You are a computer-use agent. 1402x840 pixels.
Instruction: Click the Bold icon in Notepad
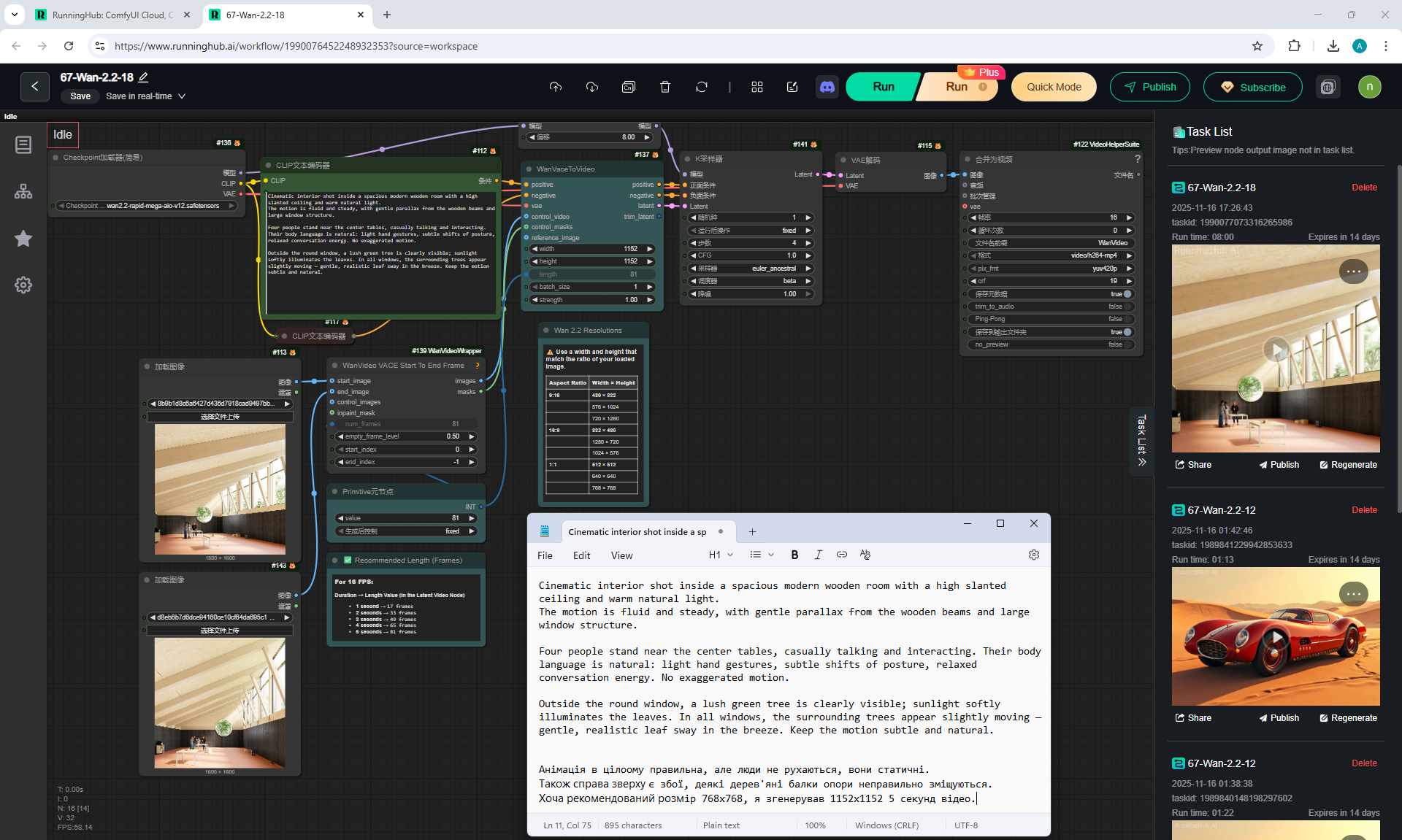point(794,555)
